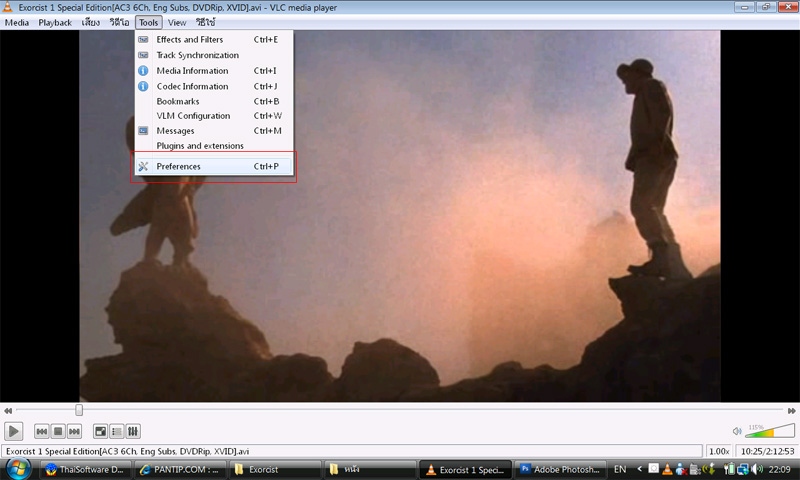Open the View menu
This screenshot has height=480, width=800.
pyautogui.click(x=177, y=22)
